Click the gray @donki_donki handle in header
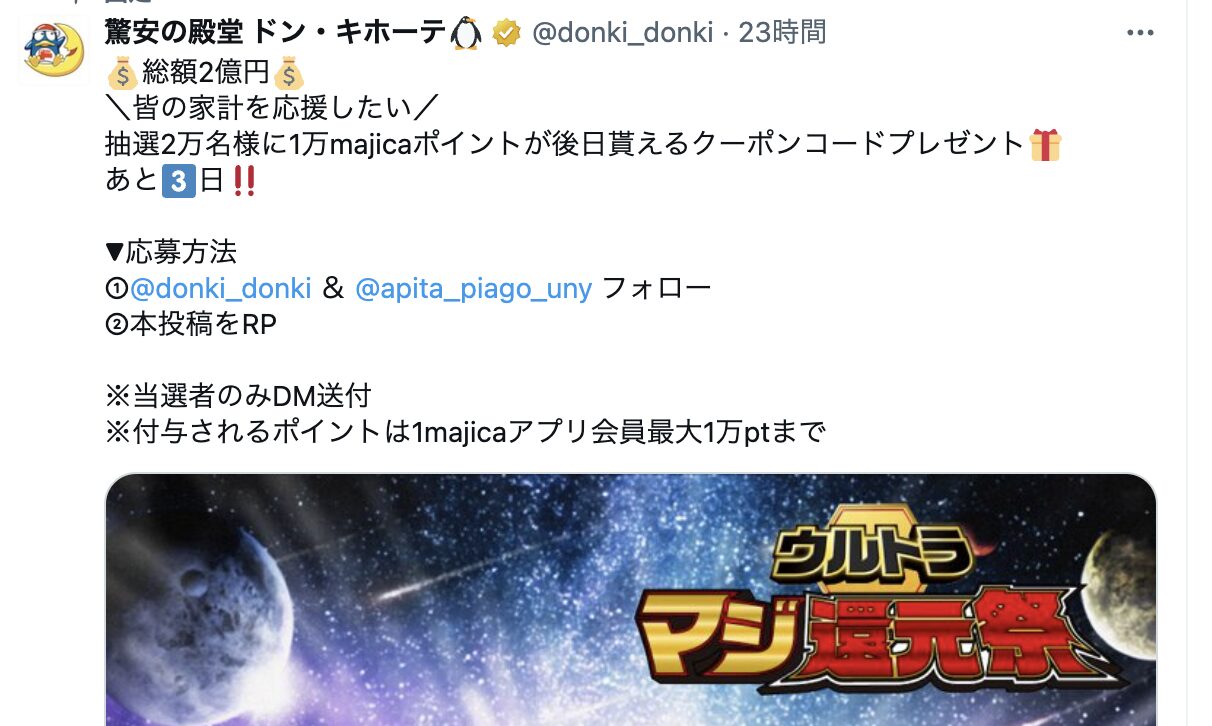 coord(622,33)
